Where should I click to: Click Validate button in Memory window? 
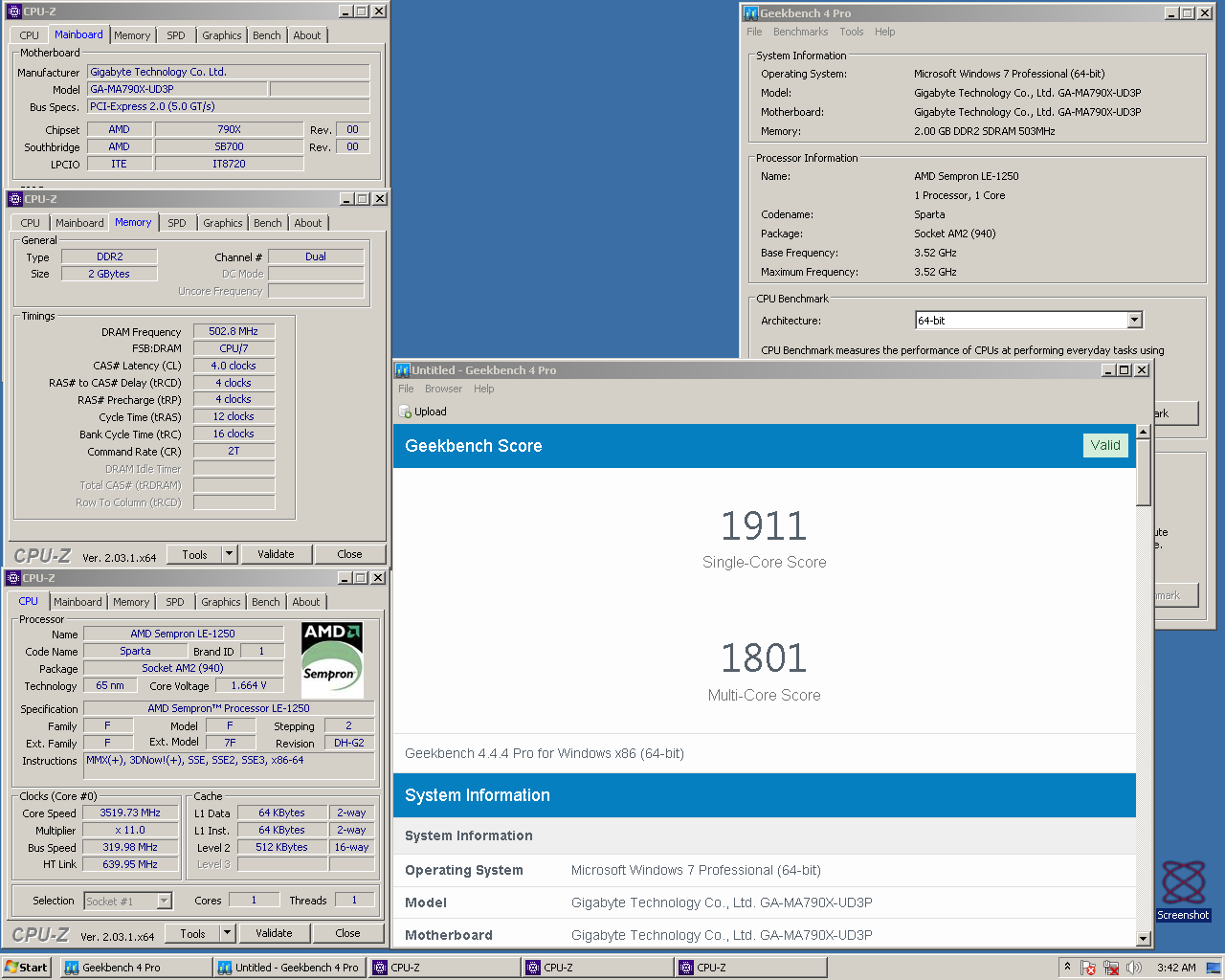(276, 554)
